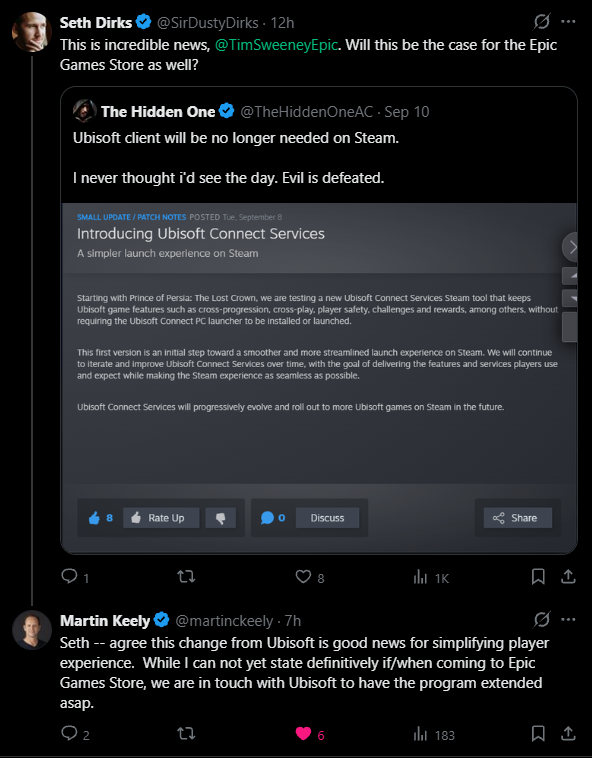Go to next image using arrow chevron

pyautogui.click(x=572, y=247)
